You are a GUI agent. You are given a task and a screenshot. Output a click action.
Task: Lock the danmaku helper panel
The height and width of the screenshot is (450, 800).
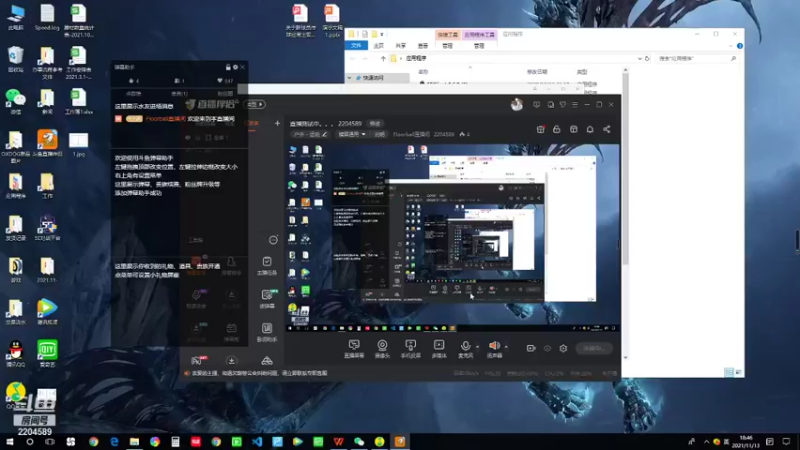pyautogui.click(x=228, y=67)
